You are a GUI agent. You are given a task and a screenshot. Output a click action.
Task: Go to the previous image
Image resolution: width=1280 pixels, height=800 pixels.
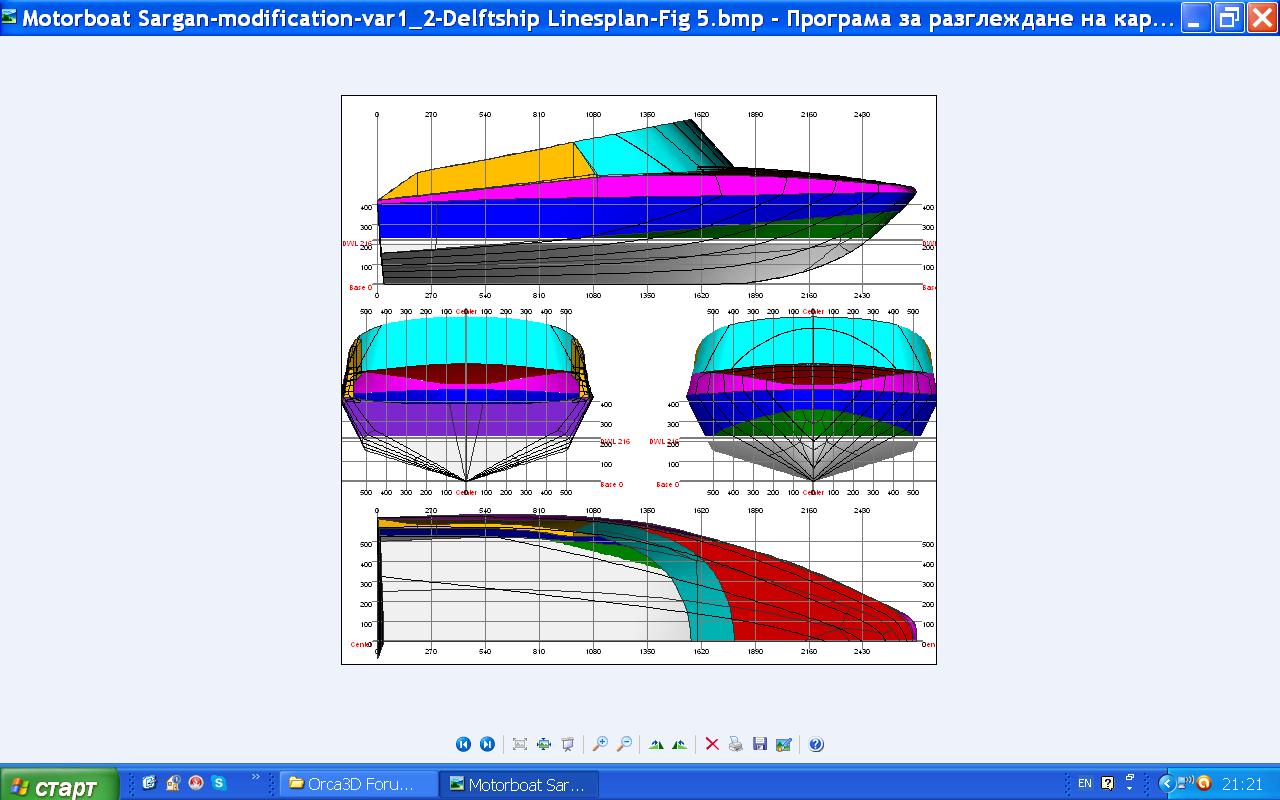tap(463, 744)
